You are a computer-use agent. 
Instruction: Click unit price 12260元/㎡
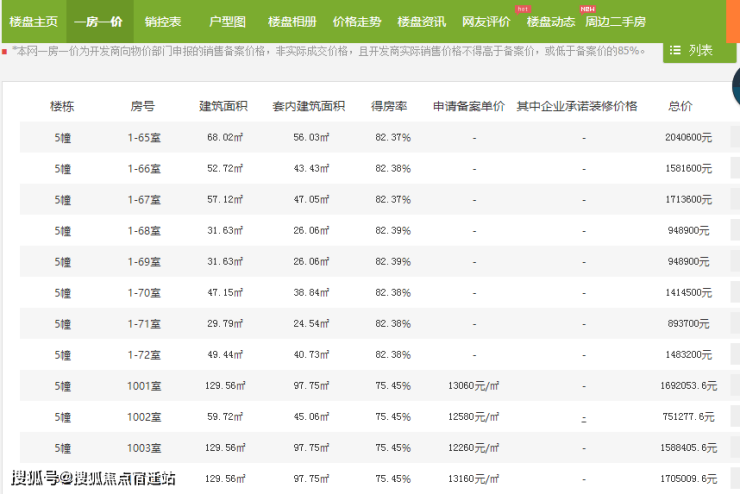[473, 448]
